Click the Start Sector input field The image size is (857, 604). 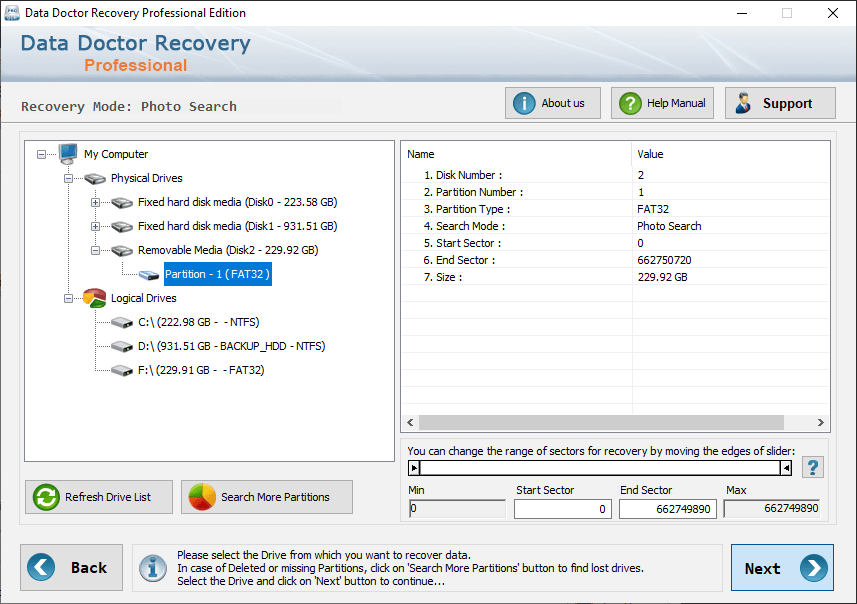(562, 509)
